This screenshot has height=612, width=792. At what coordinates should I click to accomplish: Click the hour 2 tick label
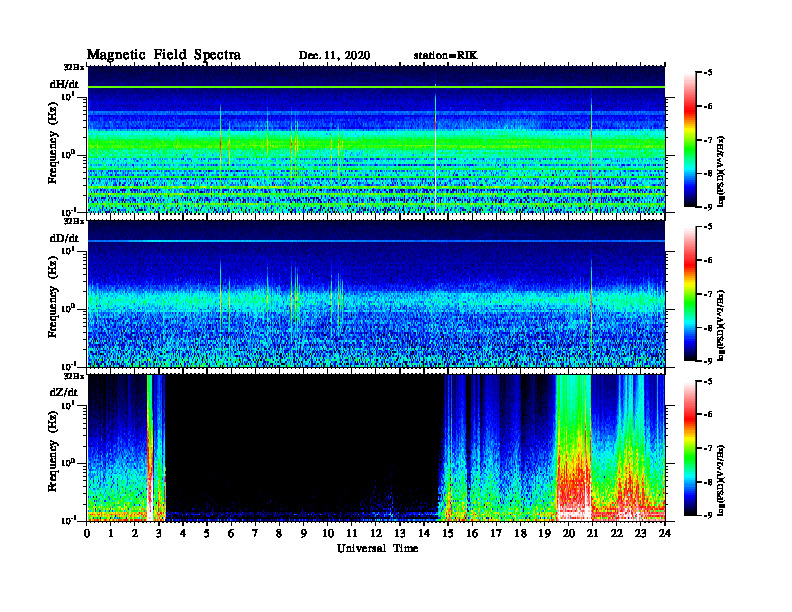(135, 533)
